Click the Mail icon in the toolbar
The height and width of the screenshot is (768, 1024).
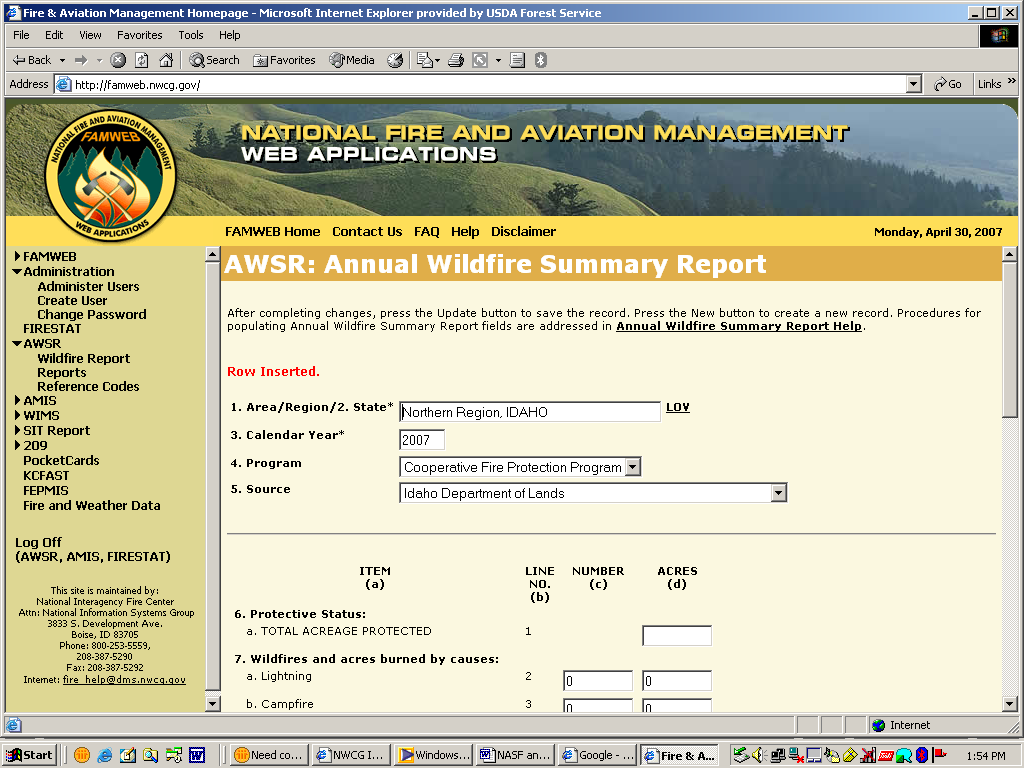coord(424,60)
